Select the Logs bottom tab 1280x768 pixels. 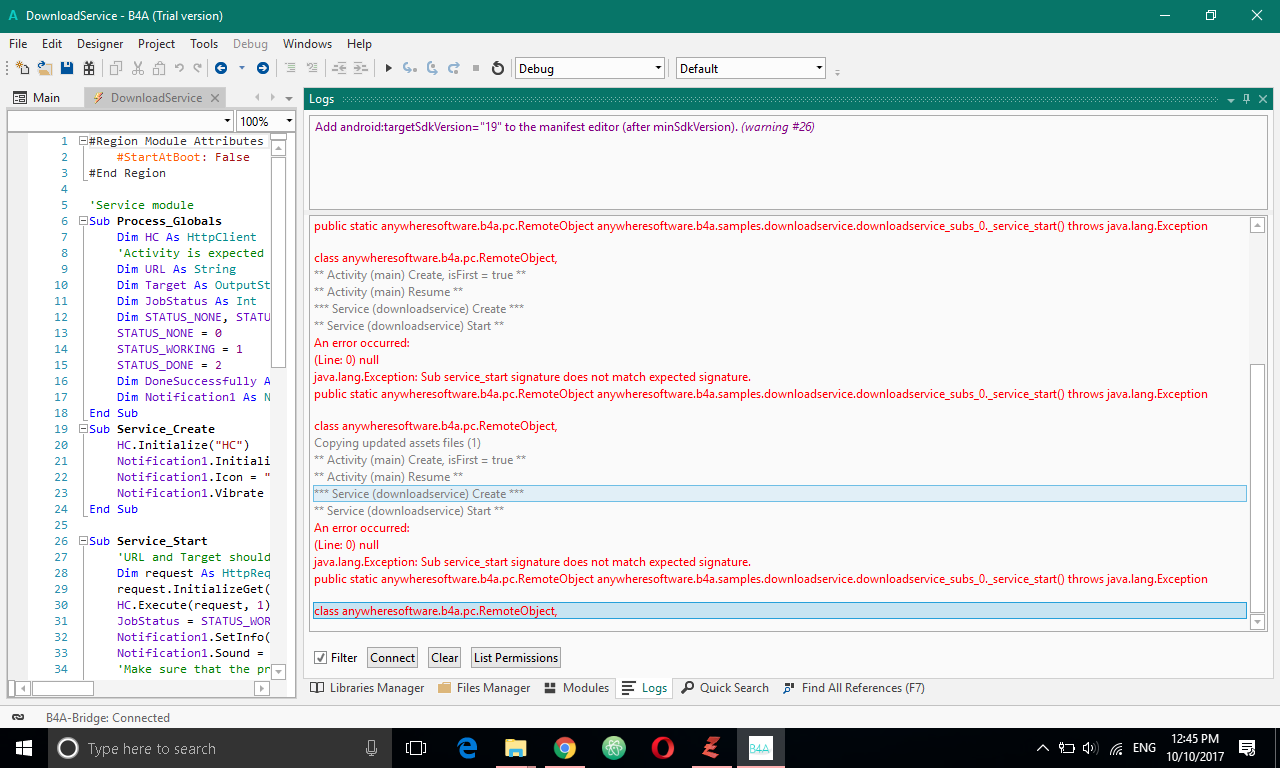pos(645,688)
